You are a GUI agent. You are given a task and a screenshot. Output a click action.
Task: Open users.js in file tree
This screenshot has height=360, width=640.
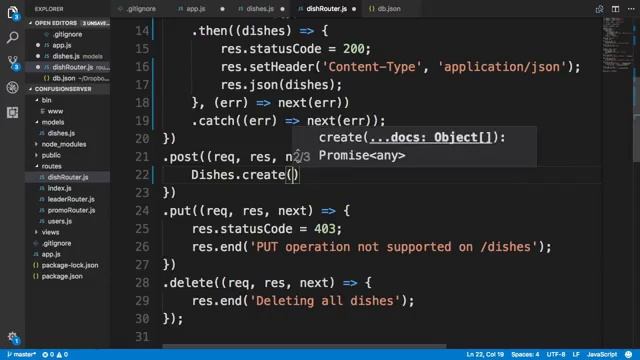[x=60, y=221]
